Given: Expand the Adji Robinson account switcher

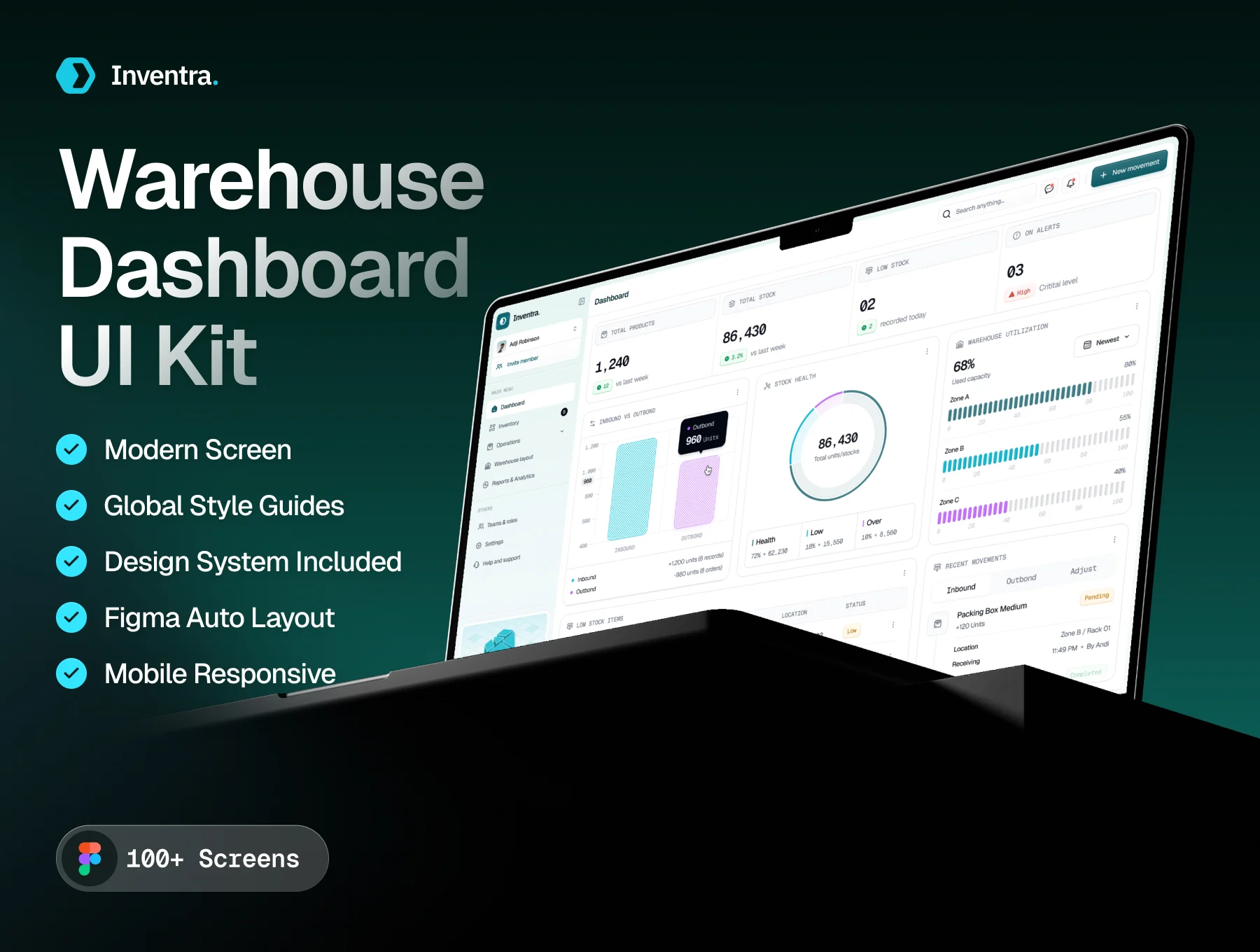Looking at the screenshot, I should coord(575,328).
